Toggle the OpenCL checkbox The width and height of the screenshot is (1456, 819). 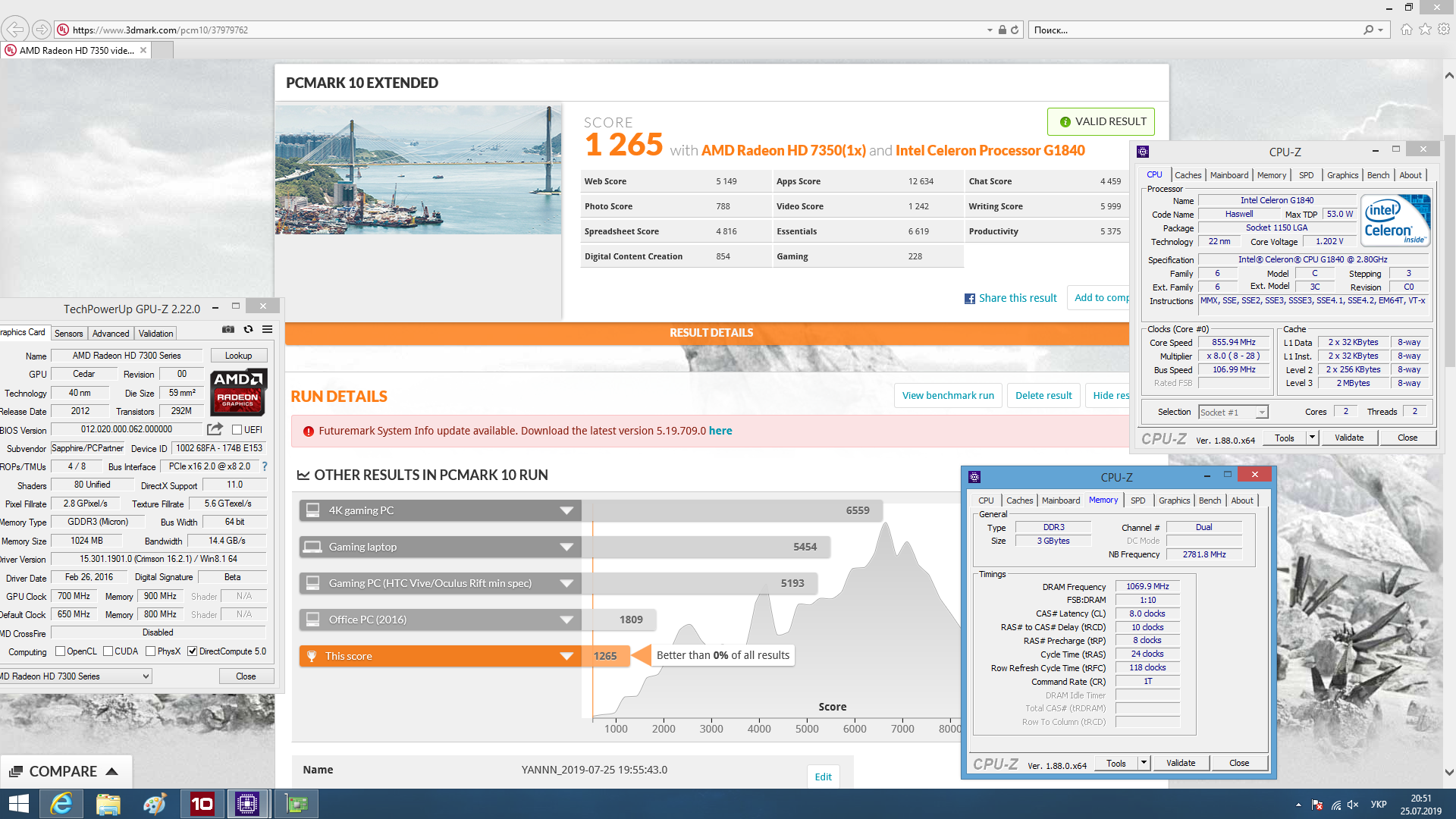pos(60,651)
